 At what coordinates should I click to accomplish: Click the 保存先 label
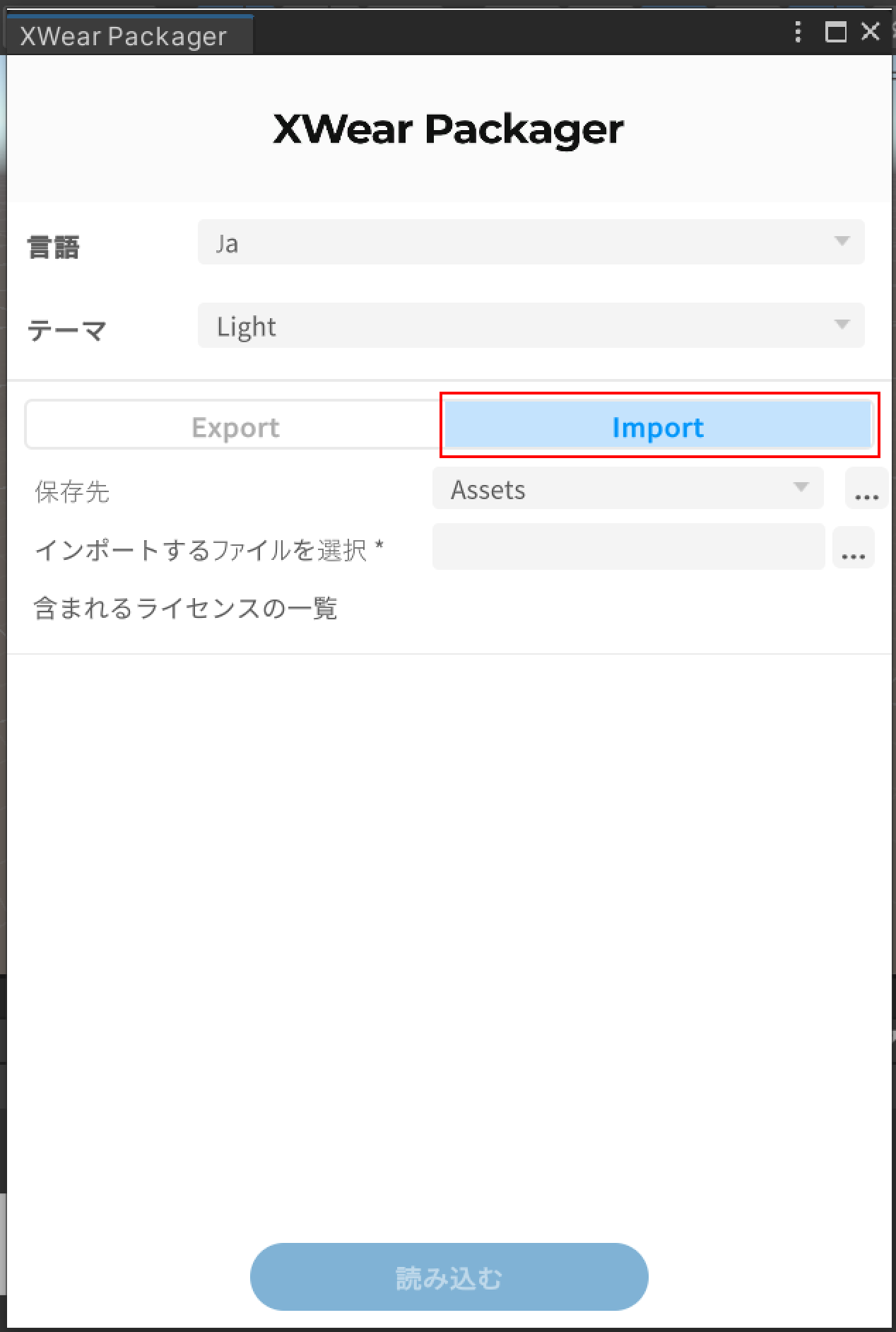72,491
